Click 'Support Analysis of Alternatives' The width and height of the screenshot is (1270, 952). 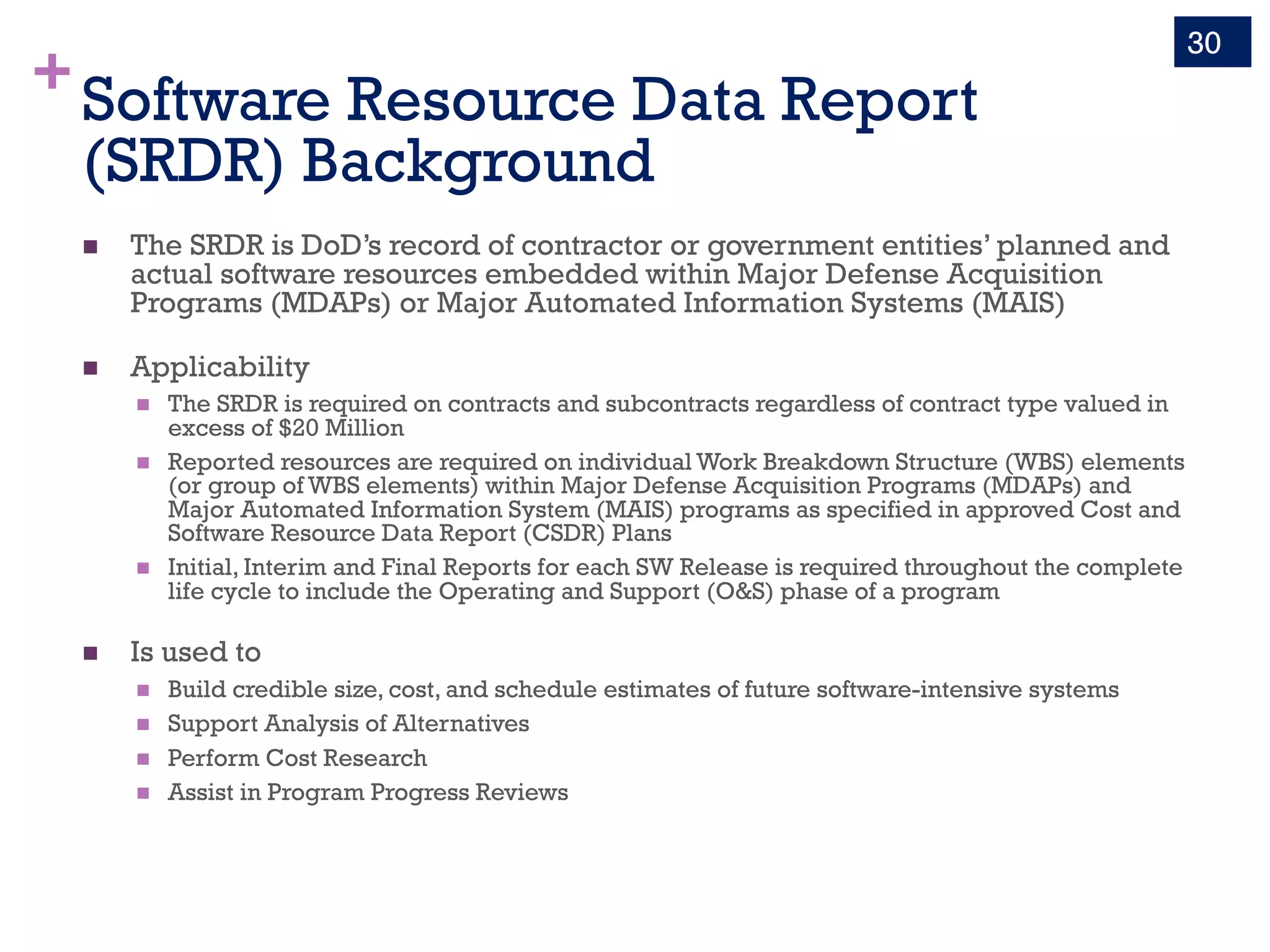348,724
